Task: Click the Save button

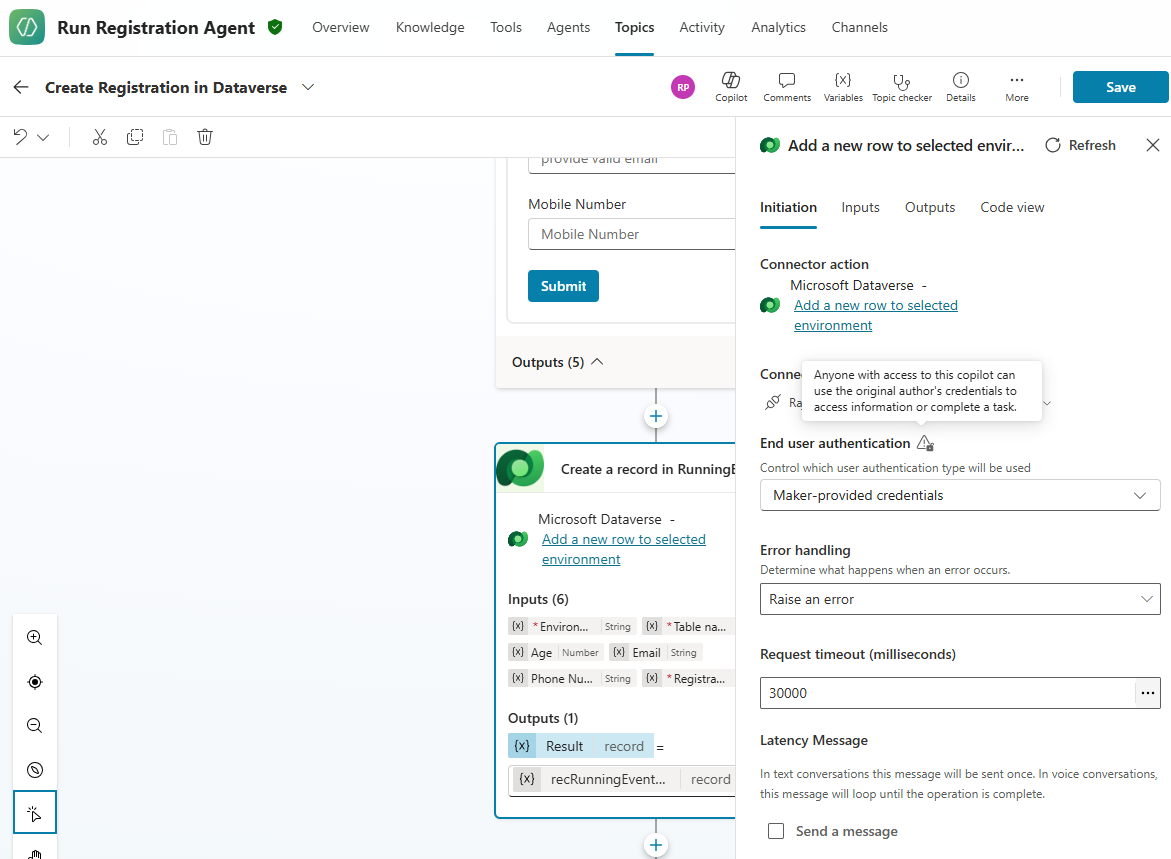Action: point(1120,87)
